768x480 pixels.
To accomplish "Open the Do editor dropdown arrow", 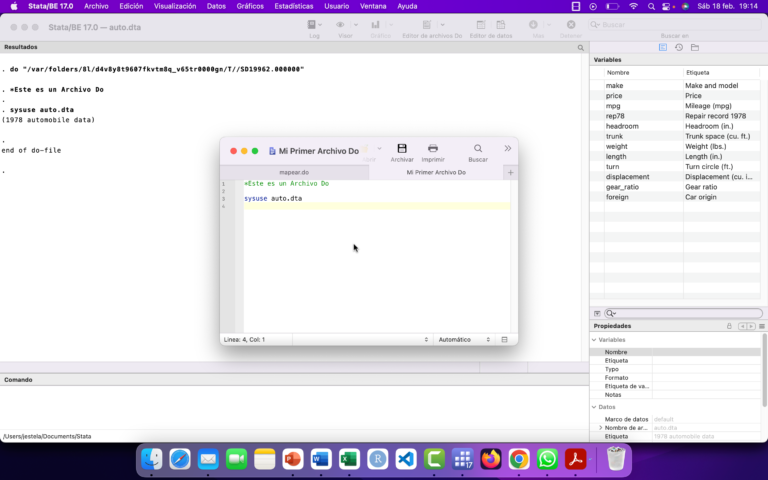I will point(442,24).
